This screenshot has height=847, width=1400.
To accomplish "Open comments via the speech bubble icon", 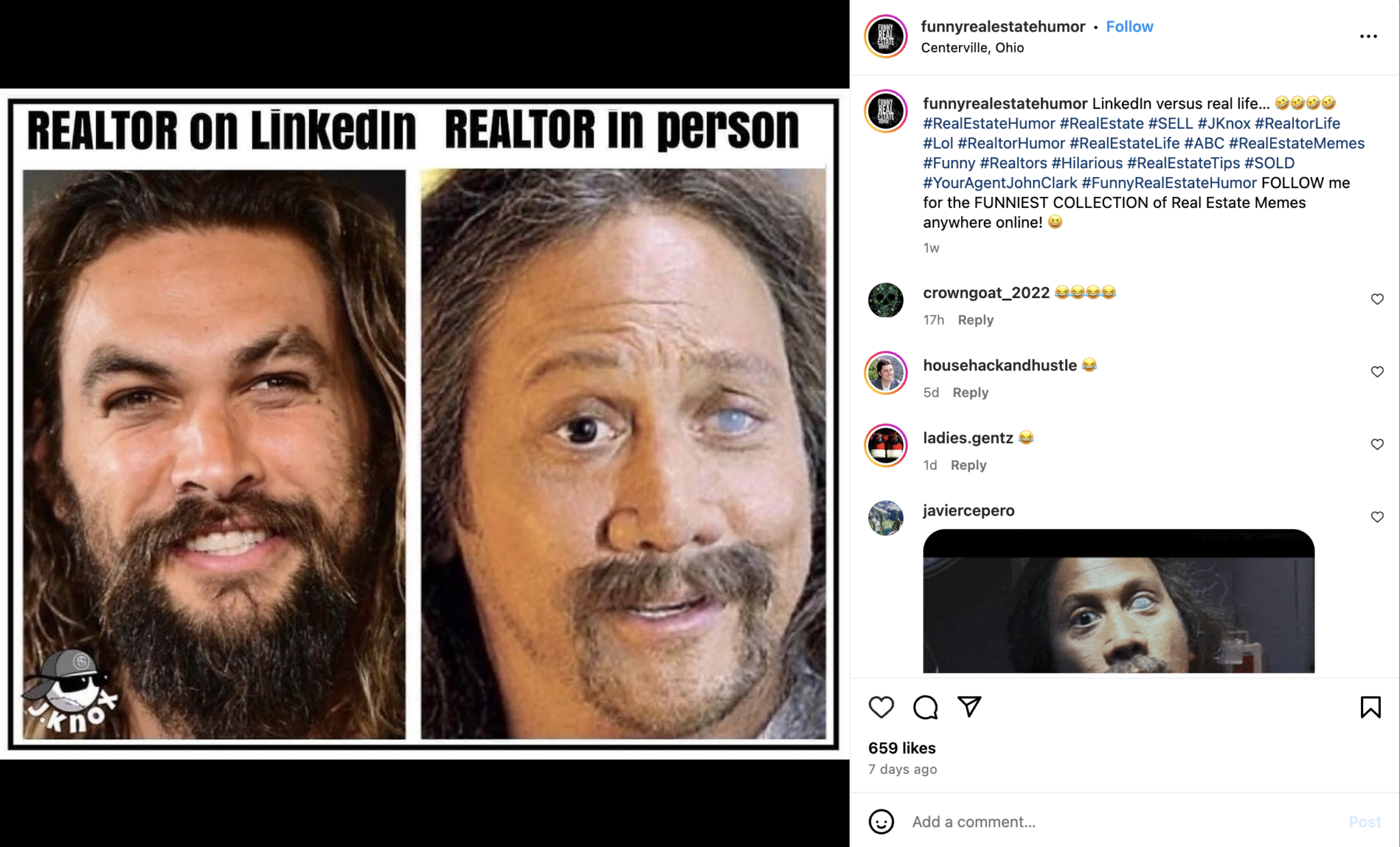I will click(926, 708).
